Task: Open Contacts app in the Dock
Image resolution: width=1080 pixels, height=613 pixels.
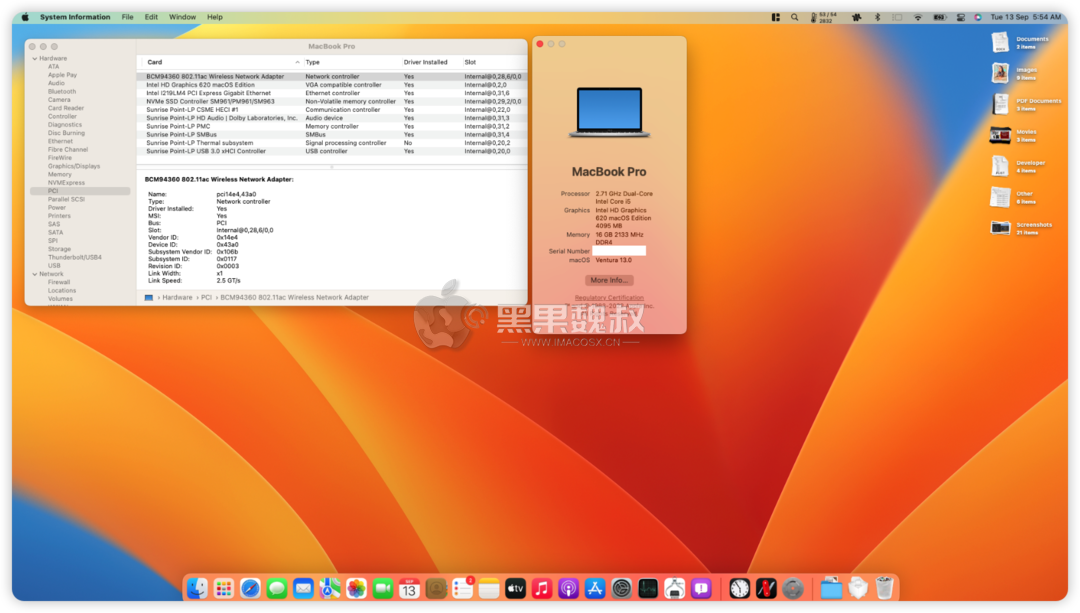Action: click(436, 588)
